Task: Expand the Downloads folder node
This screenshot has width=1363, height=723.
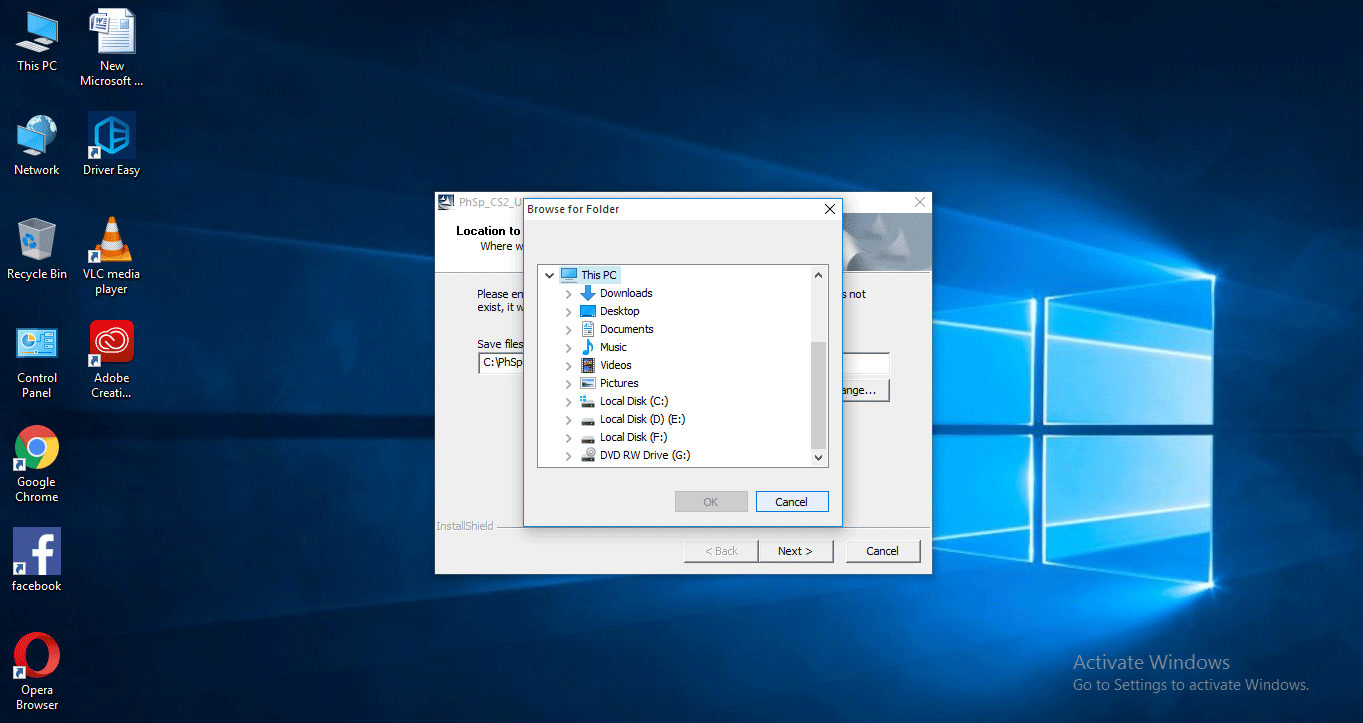Action: (568, 292)
